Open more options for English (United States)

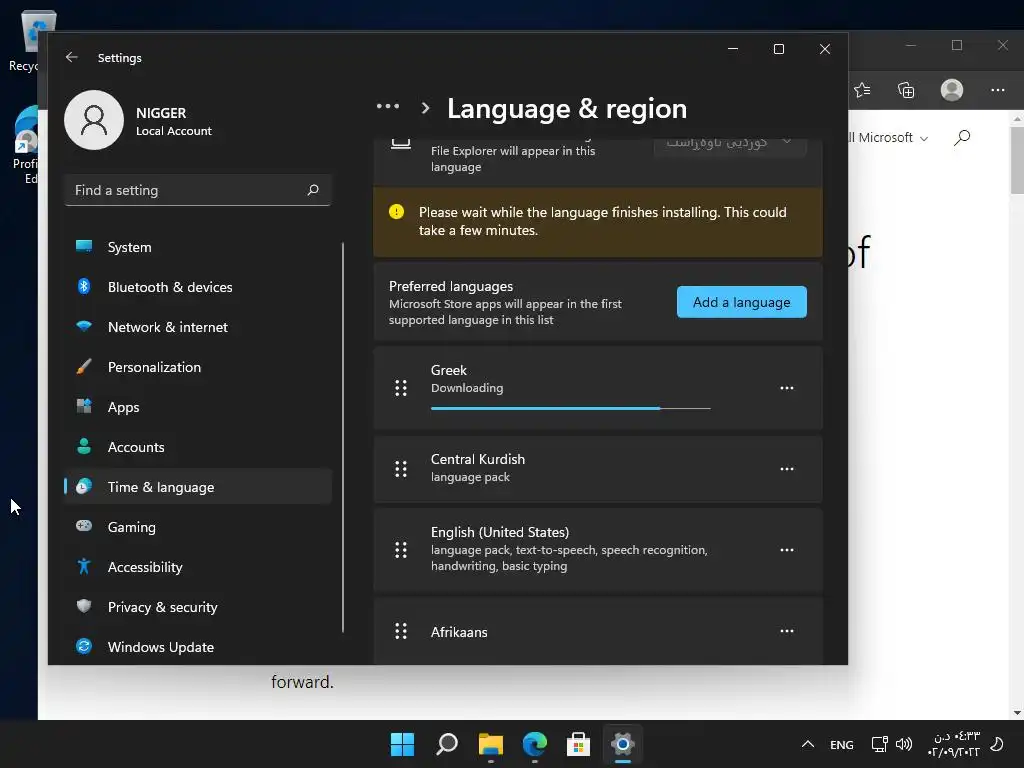pyautogui.click(x=787, y=550)
